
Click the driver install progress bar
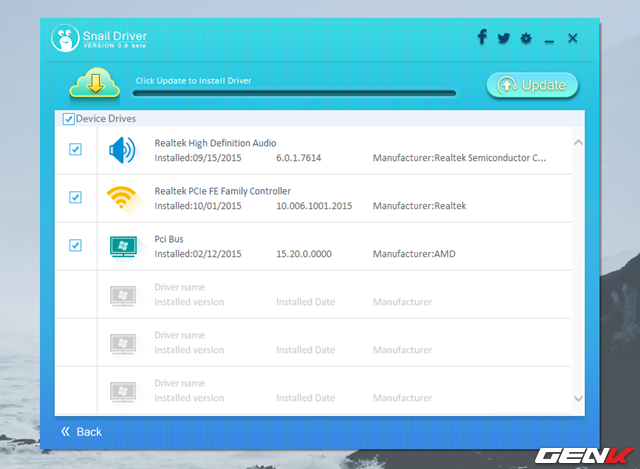click(294, 93)
